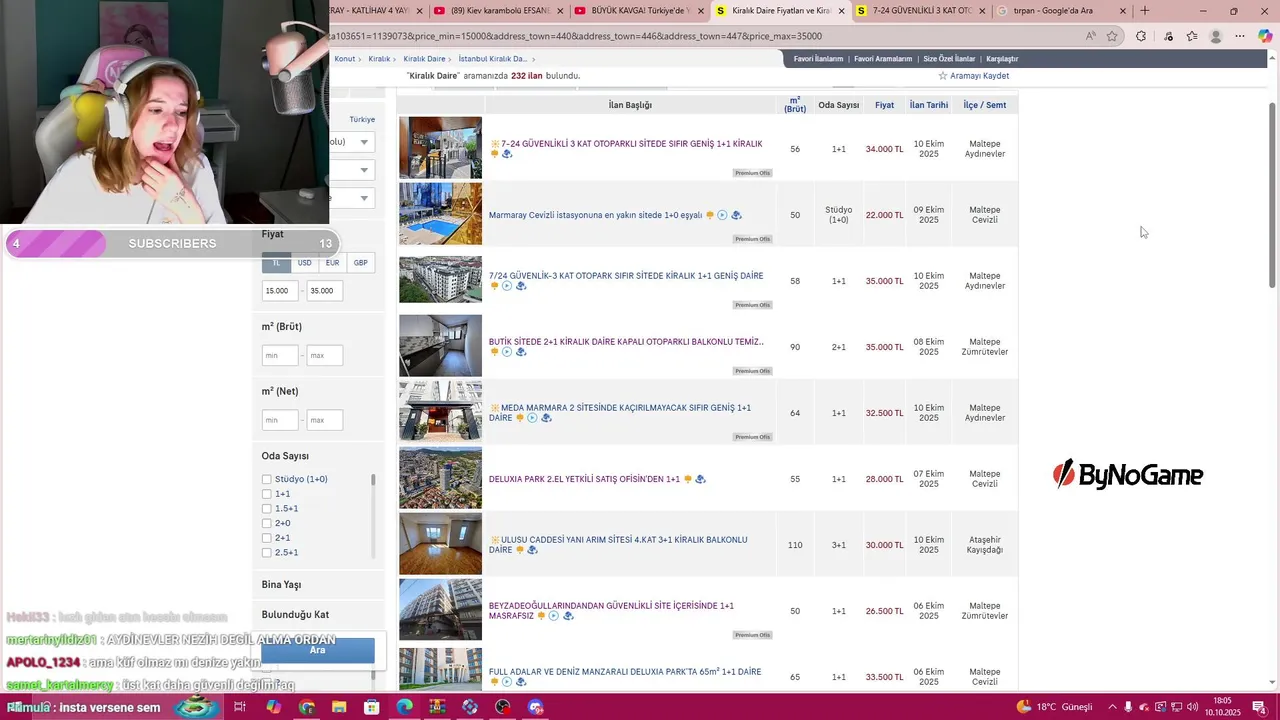Click İstanbul Kiralık Da.. breadcrumb link
Image resolution: width=1280 pixels, height=720 pixels.
[492, 59]
